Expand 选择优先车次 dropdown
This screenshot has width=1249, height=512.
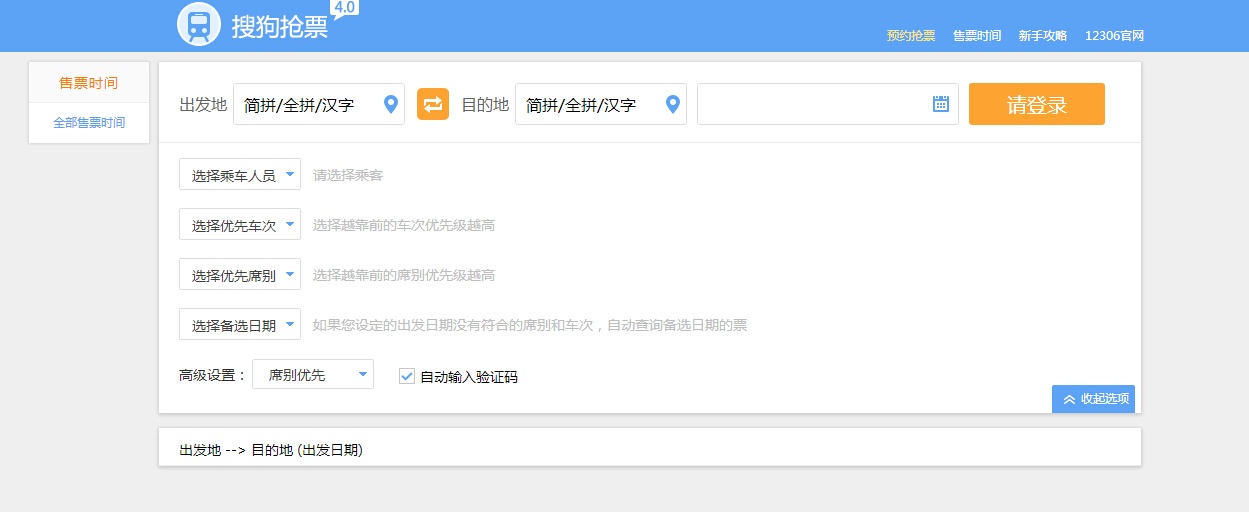click(x=240, y=225)
